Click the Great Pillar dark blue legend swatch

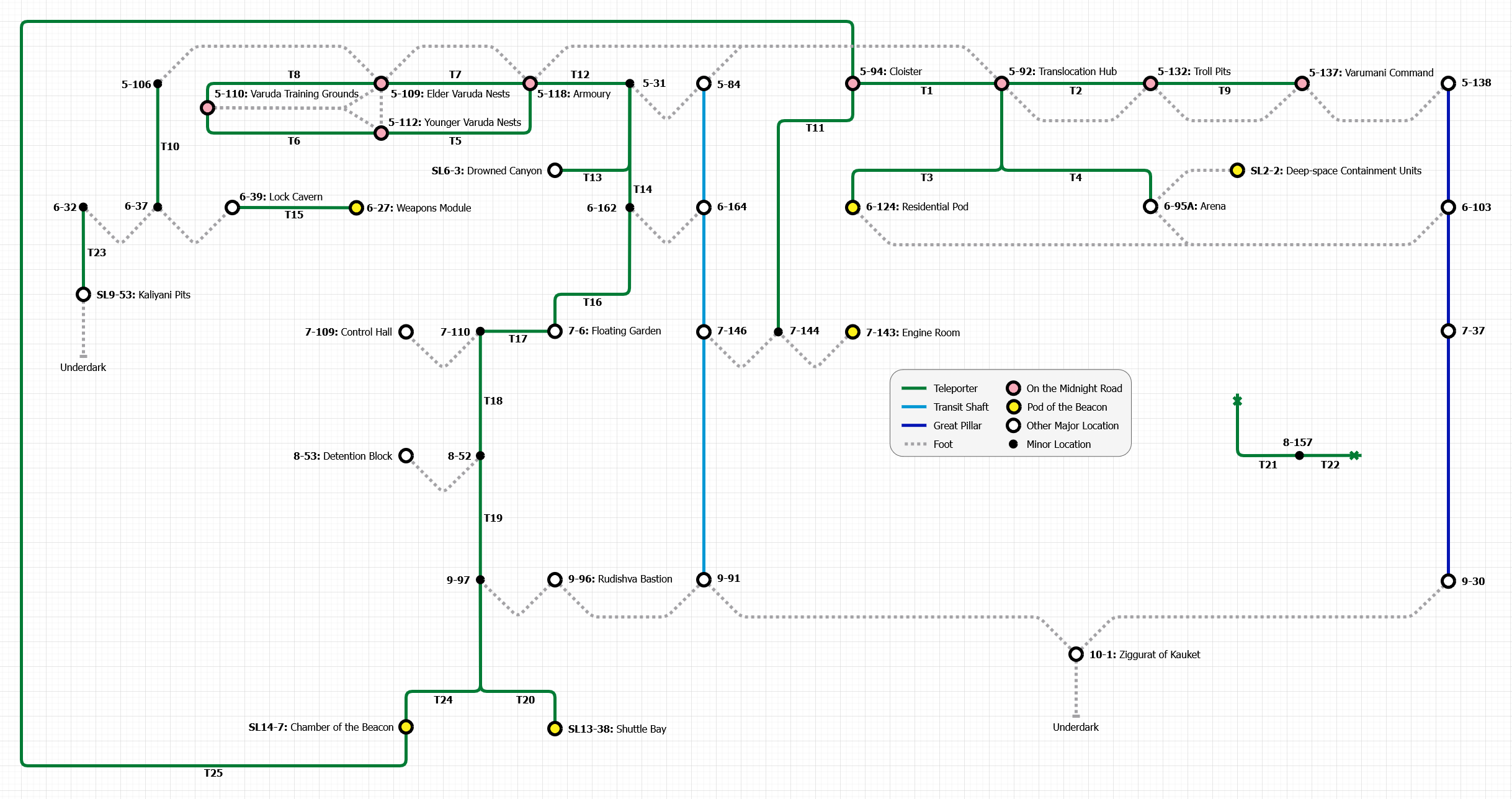[913, 426]
